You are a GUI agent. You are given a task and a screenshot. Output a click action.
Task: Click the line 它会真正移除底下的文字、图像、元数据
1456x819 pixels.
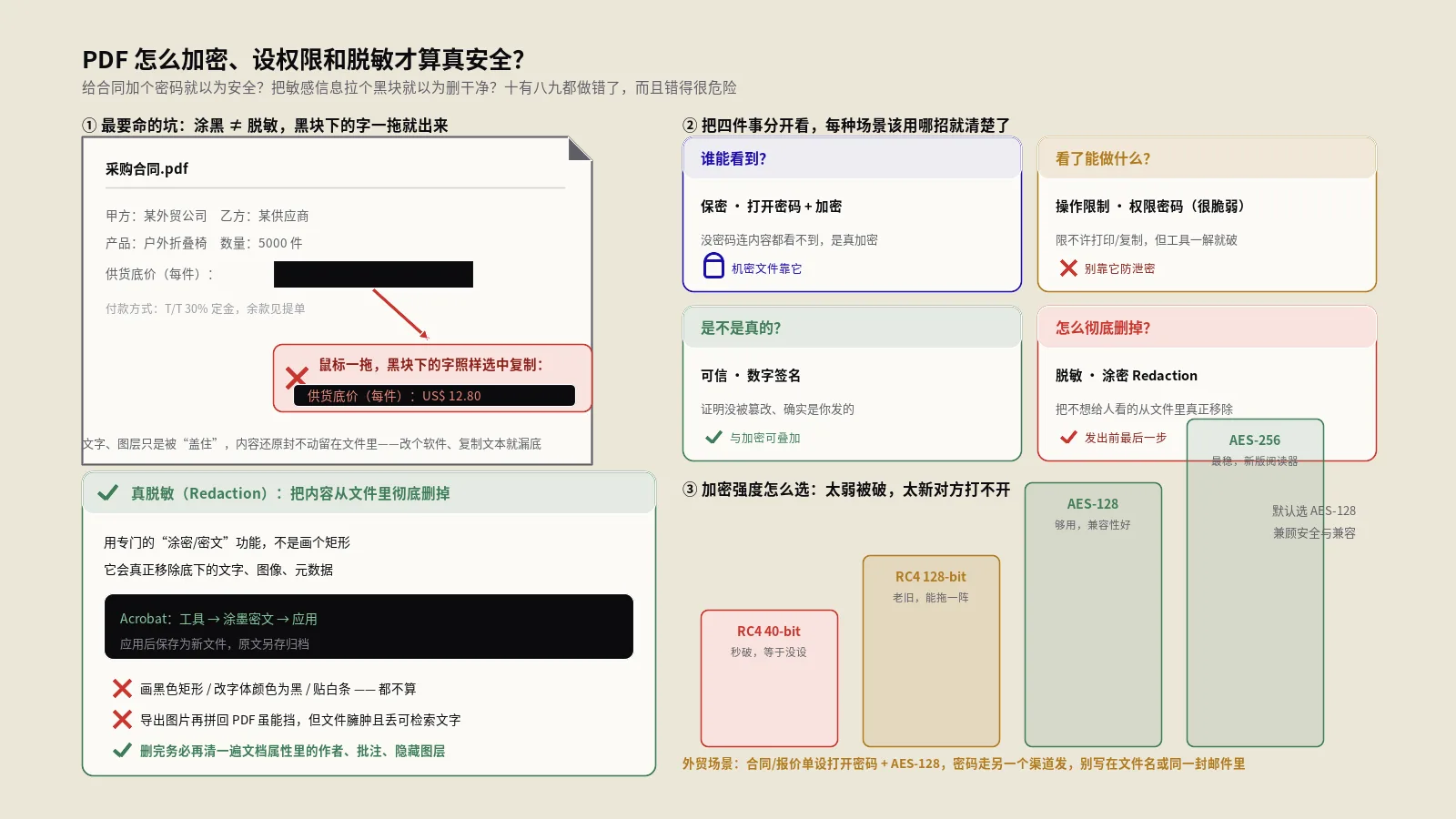[218, 570]
